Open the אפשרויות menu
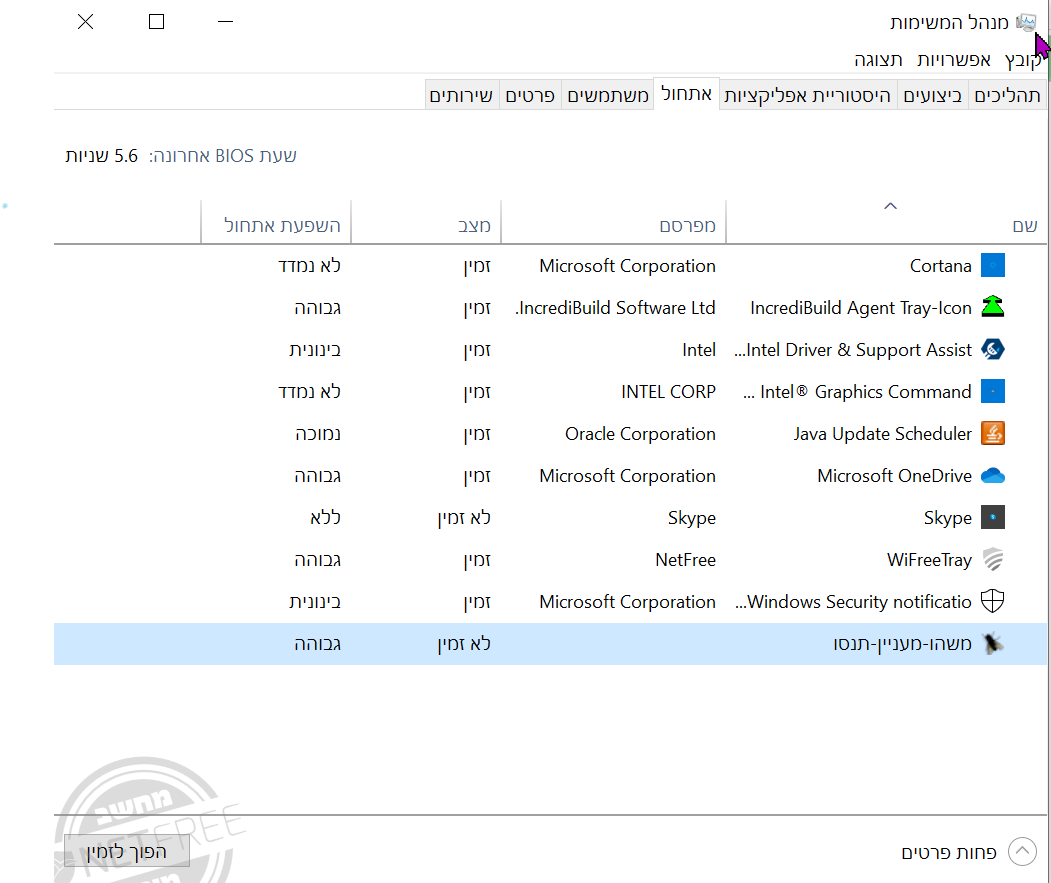Viewport: 1051px width, 883px height. click(x=954, y=60)
